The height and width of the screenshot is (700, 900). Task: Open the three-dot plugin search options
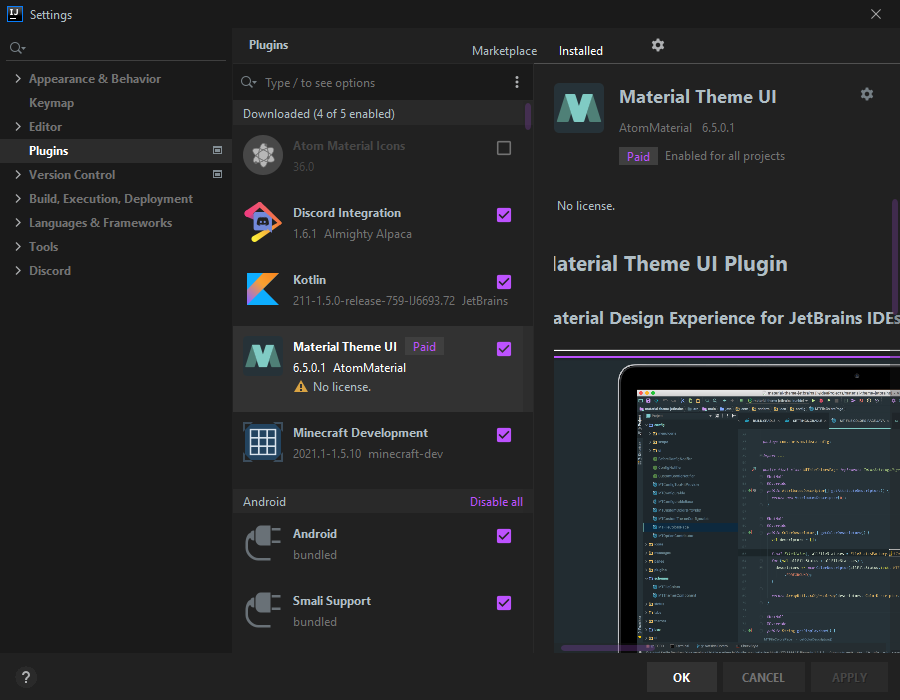[517, 82]
